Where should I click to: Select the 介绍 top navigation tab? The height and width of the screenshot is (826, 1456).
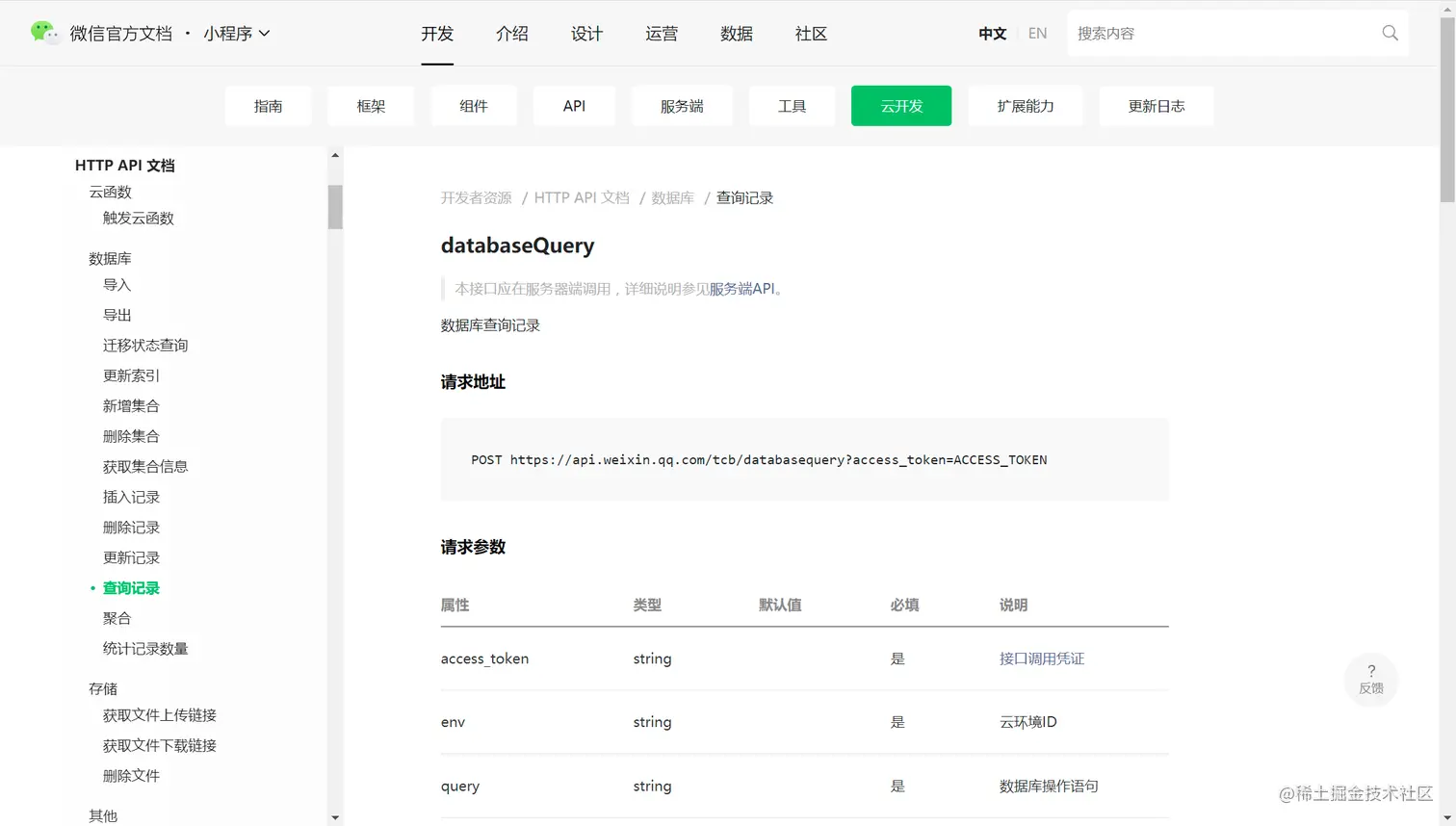tap(512, 34)
